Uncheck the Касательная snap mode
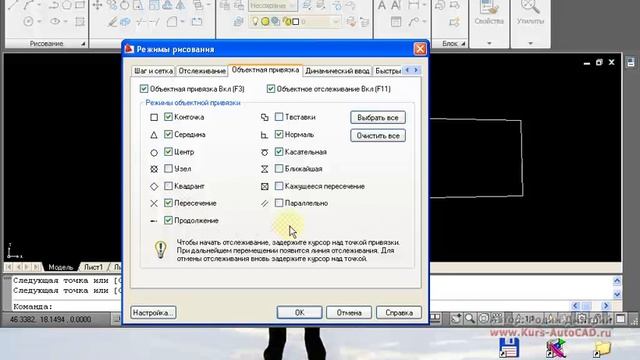640x360 pixels. pos(279,151)
